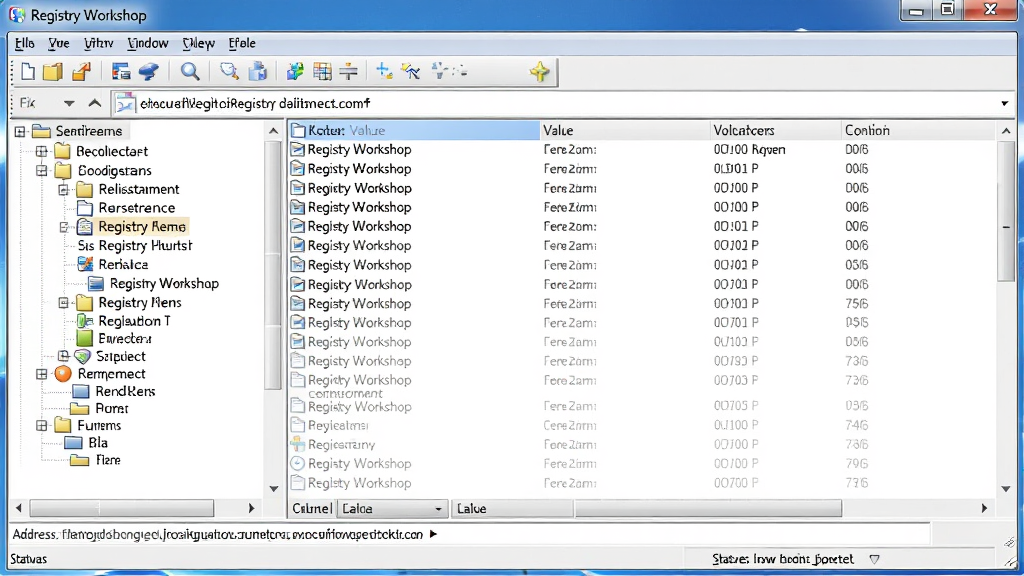The width and height of the screenshot is (1024, 576).
Task: Click the Calmel button at bottom
Action: click(x=312, y=509)
